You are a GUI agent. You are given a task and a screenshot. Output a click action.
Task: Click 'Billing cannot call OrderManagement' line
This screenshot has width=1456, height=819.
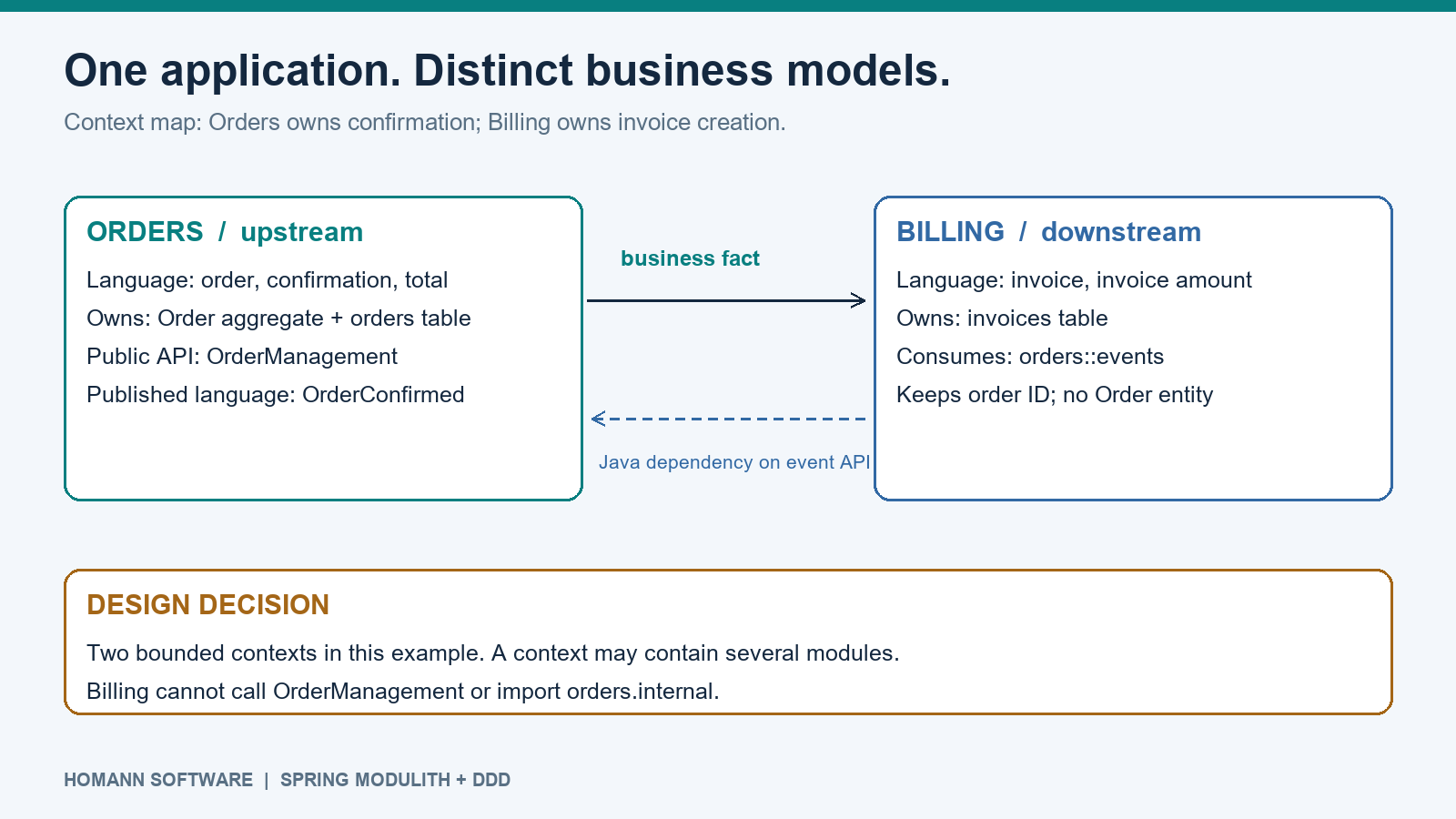(403, 692)
